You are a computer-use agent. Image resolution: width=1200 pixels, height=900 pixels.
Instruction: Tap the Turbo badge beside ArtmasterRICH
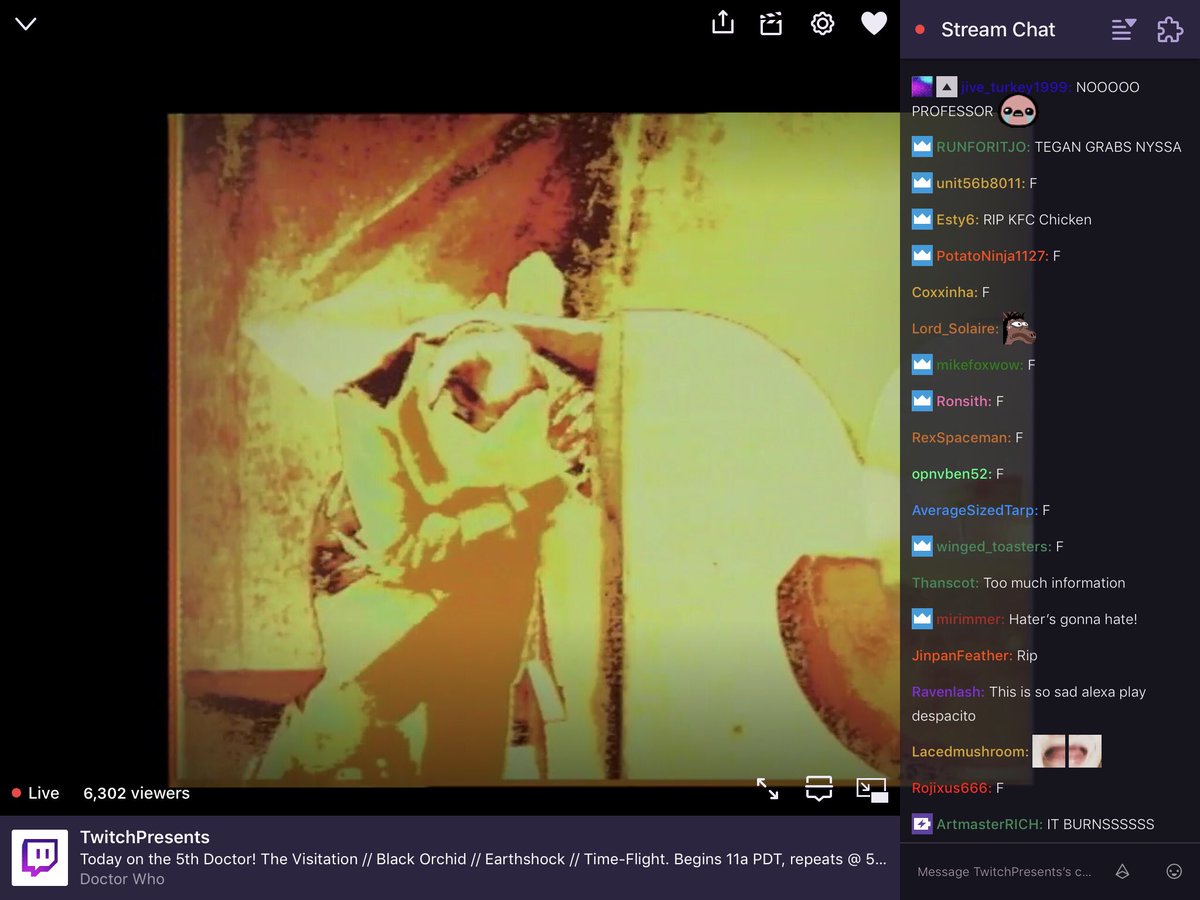[922, 825]
